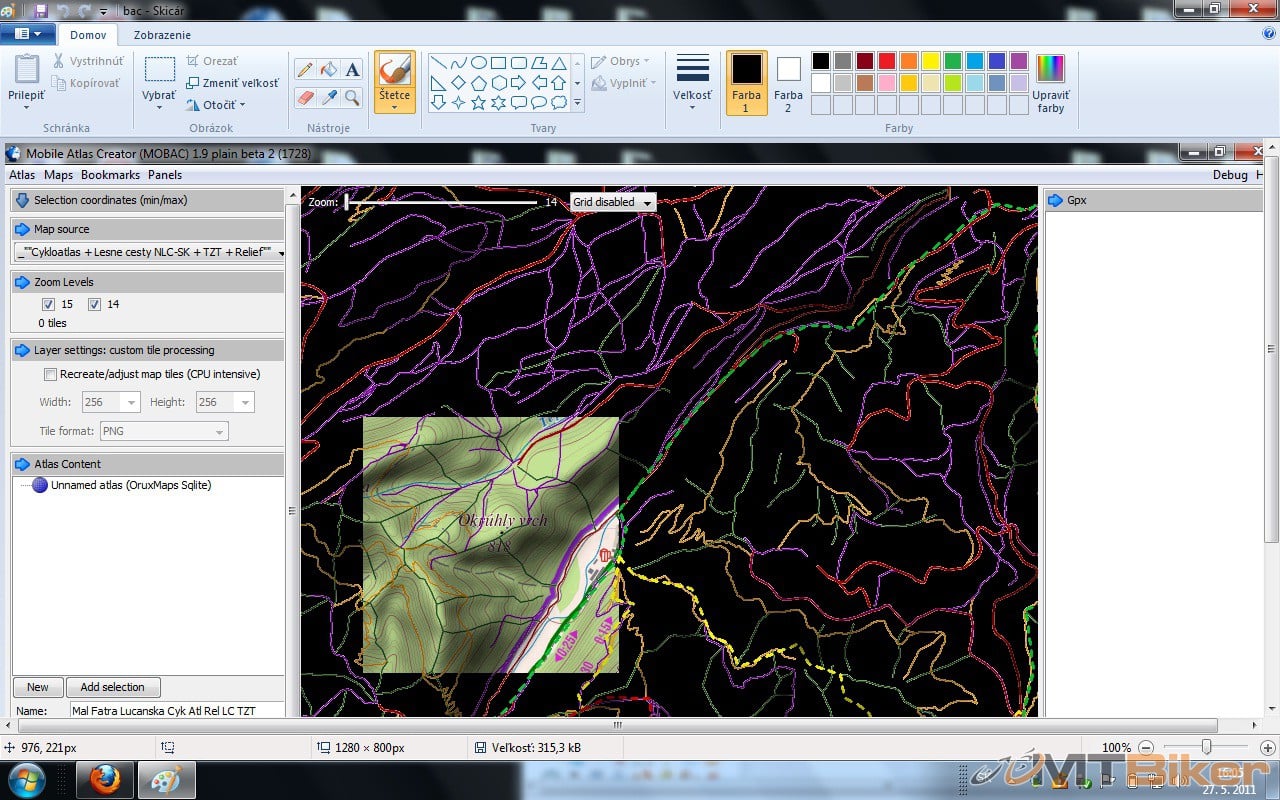Switch to the Zobrazenie ribbon tab
Image resolution: width=1280 pixels, height=800 pixels.
(x=162, y=35)
